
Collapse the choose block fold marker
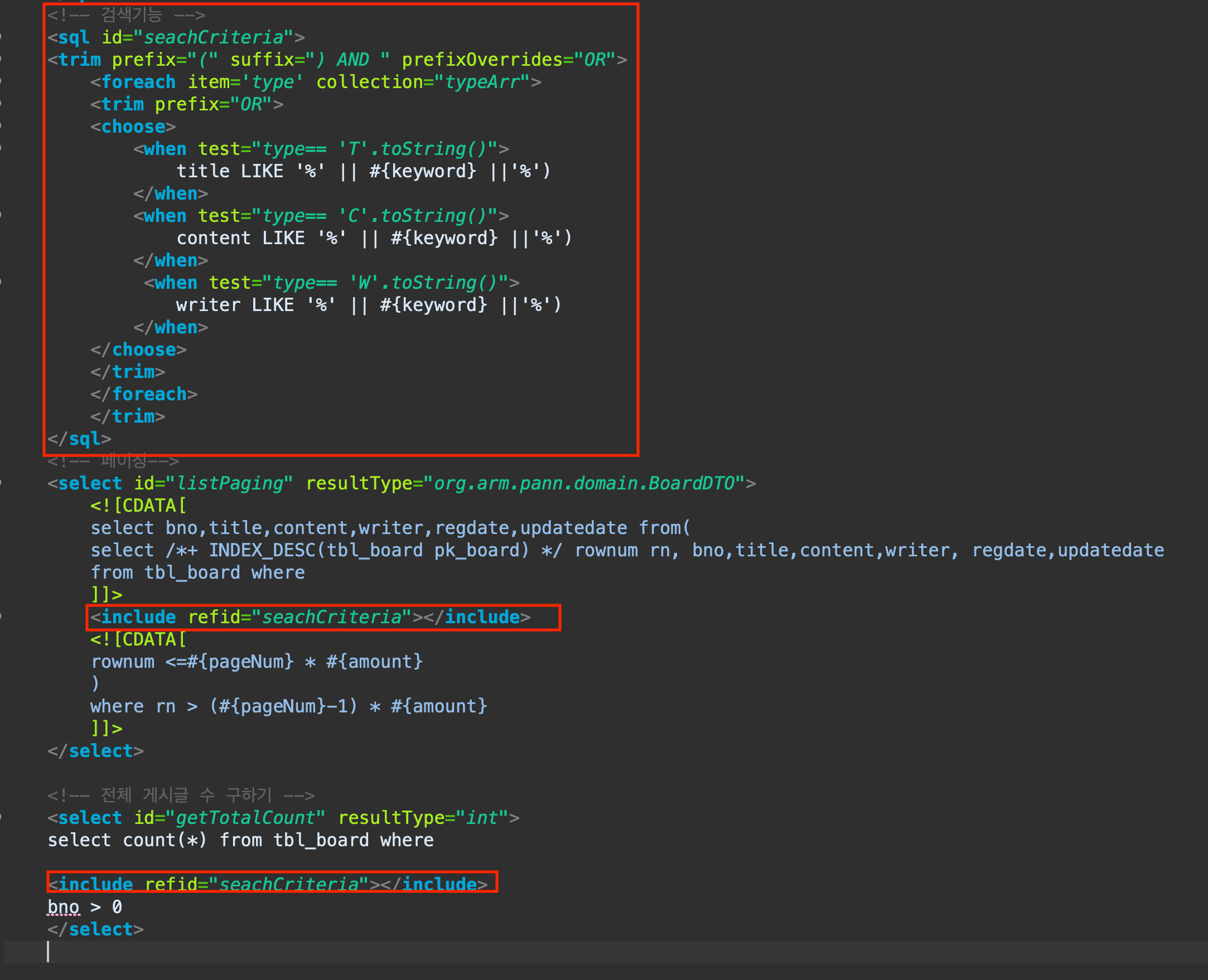[2, 127]
